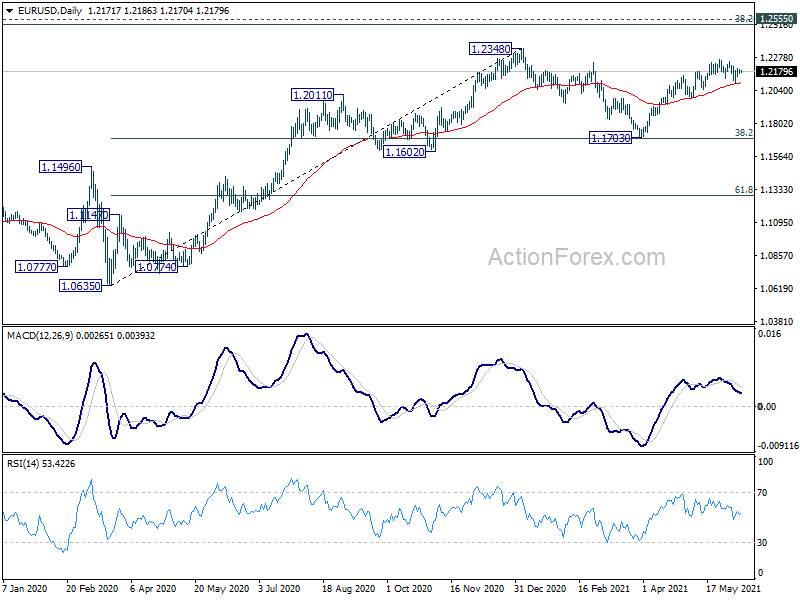The width and height of the screenshot is (800, 600).
Task: Select the 61.8 Fibonacci level label
Action: [743, 190]
